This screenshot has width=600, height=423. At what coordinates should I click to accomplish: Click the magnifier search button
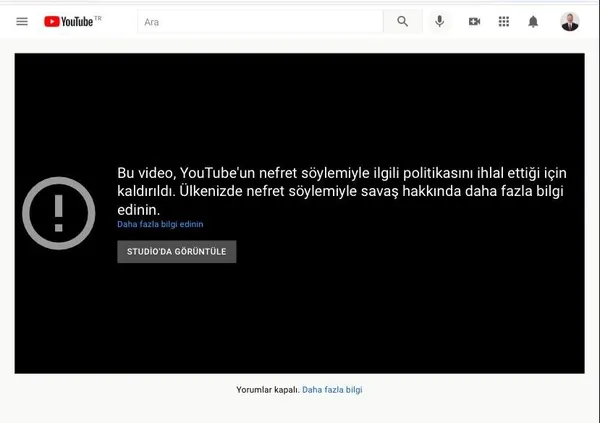coord(403,21)
